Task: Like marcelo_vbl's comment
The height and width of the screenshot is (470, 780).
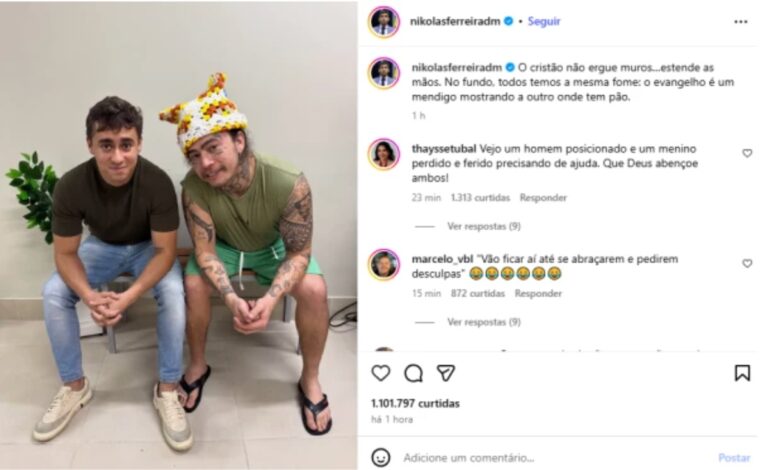Action: coord(747,263)
